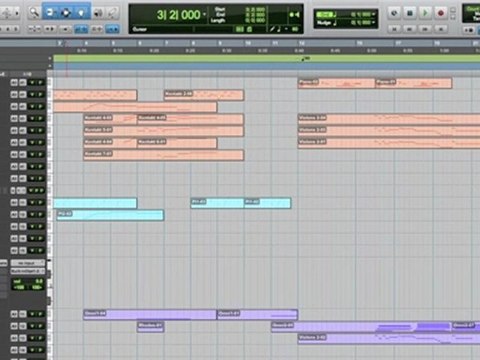Open the output path selector on the expanded track
Screen dimensions: 480x360
pyautogui.click(x=27, y=271)
